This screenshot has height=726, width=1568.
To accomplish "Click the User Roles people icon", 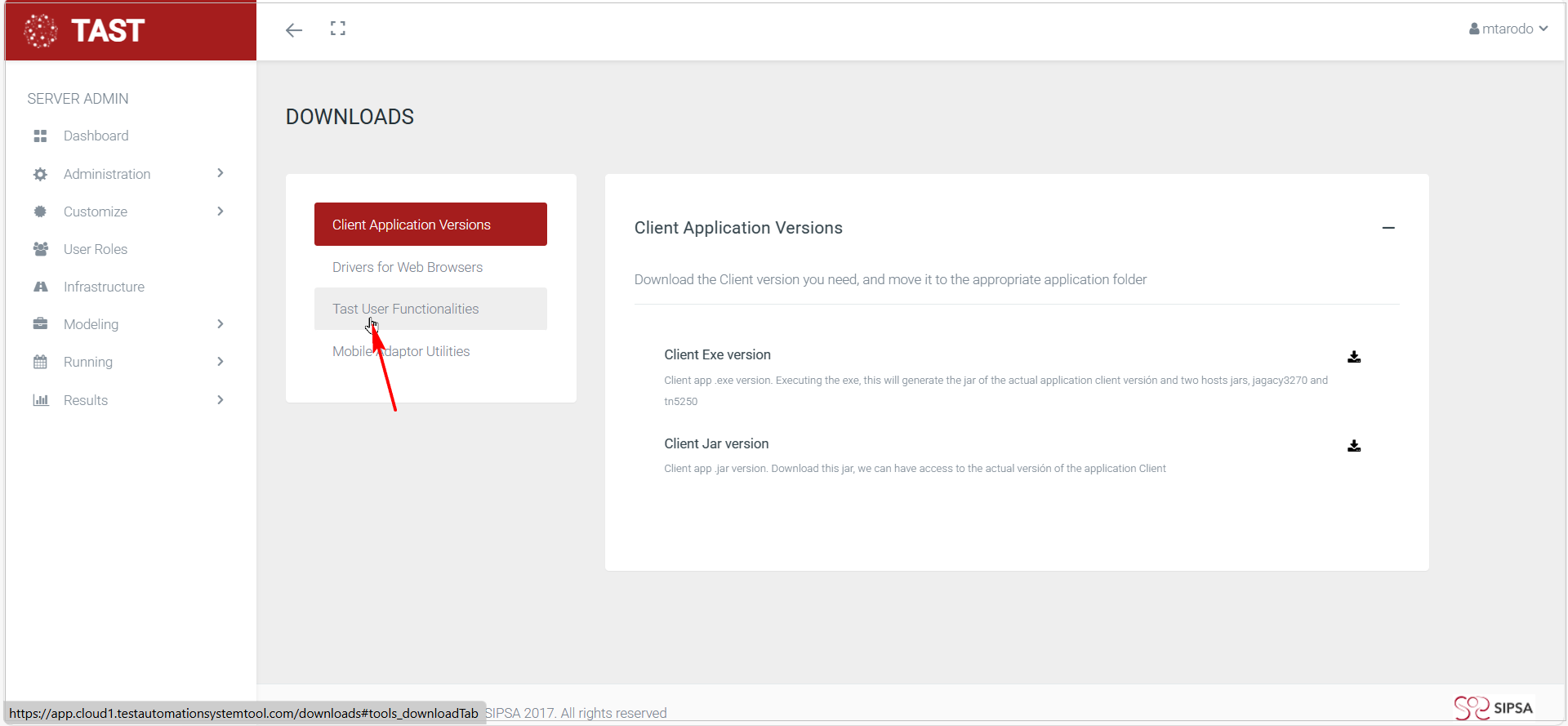I will pos(40,249).
